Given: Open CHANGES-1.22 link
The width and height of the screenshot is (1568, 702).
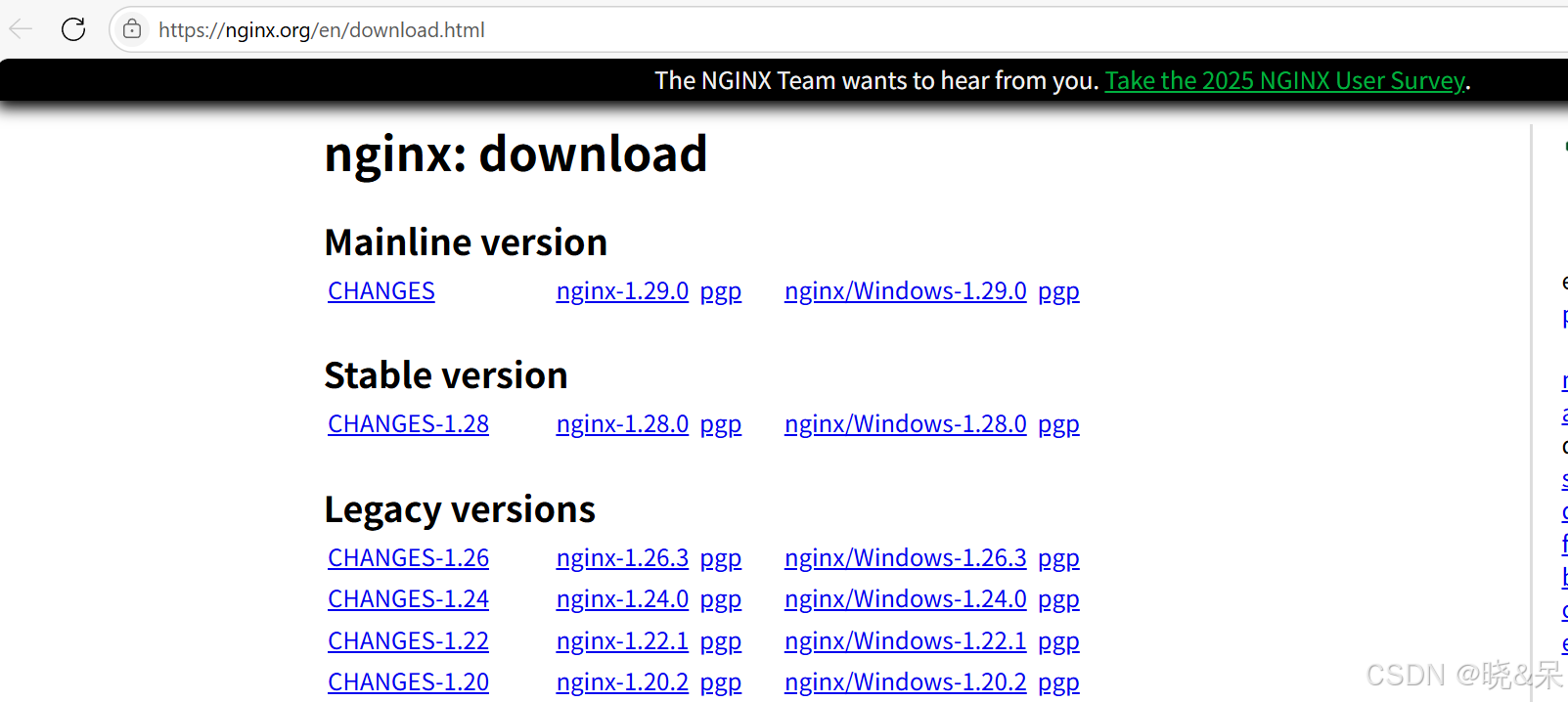Looking at the screenshot, I should click(x=408, y=641).
